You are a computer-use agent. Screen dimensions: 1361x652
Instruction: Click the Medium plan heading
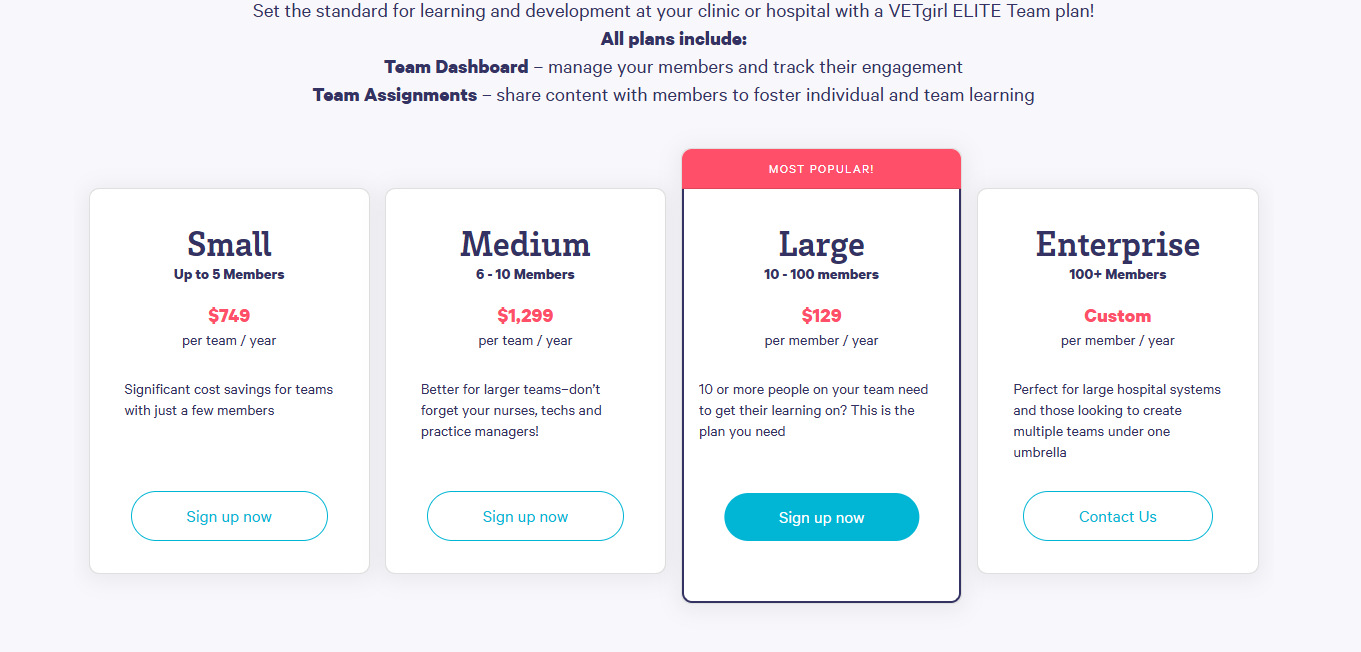[x=525, y=244]
